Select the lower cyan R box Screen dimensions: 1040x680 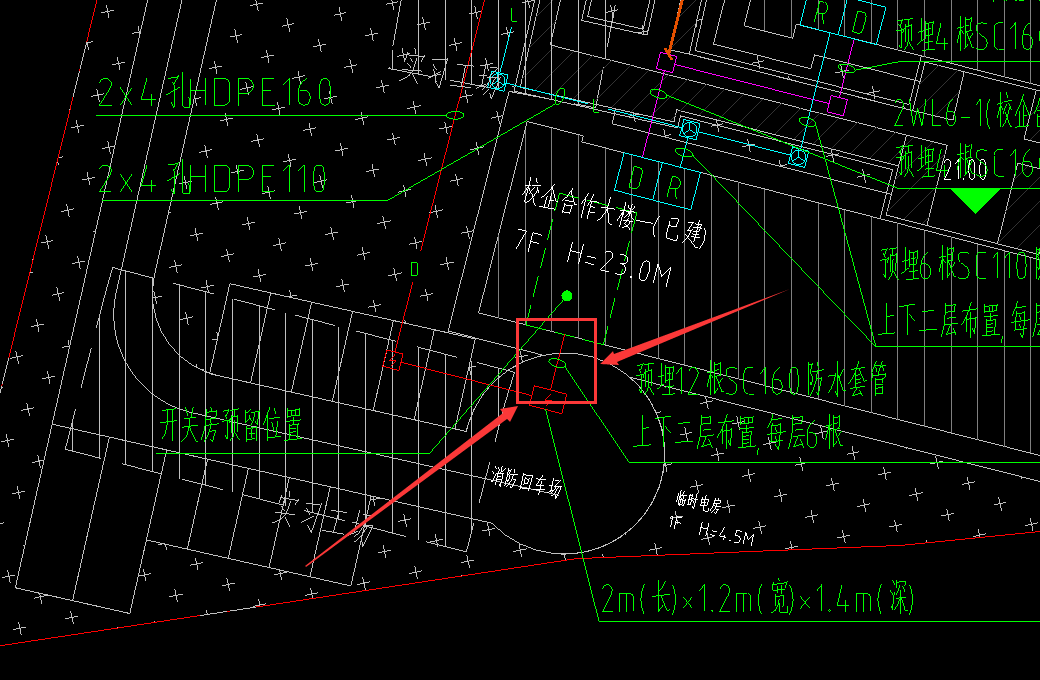(x=676, y=186)
